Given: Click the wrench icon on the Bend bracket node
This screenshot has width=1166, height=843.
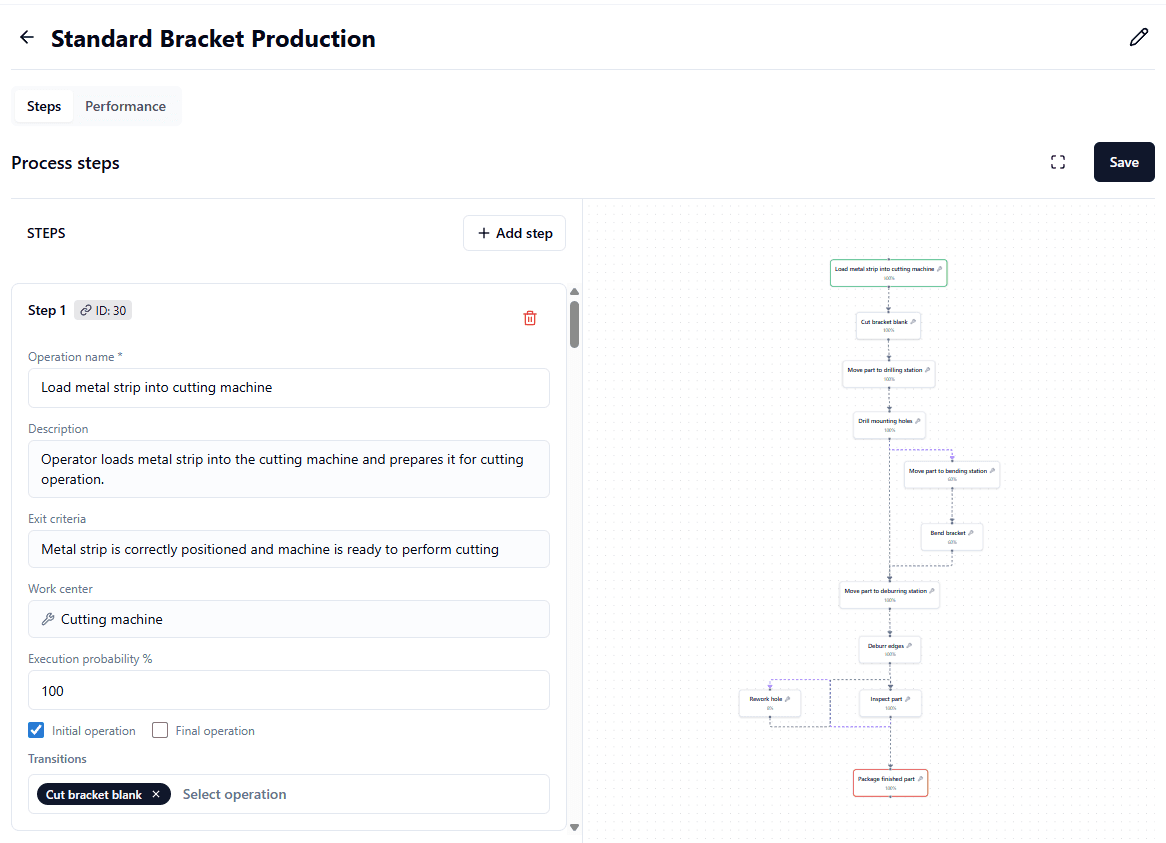Looking at the screenshot, I should coord(971,533).
